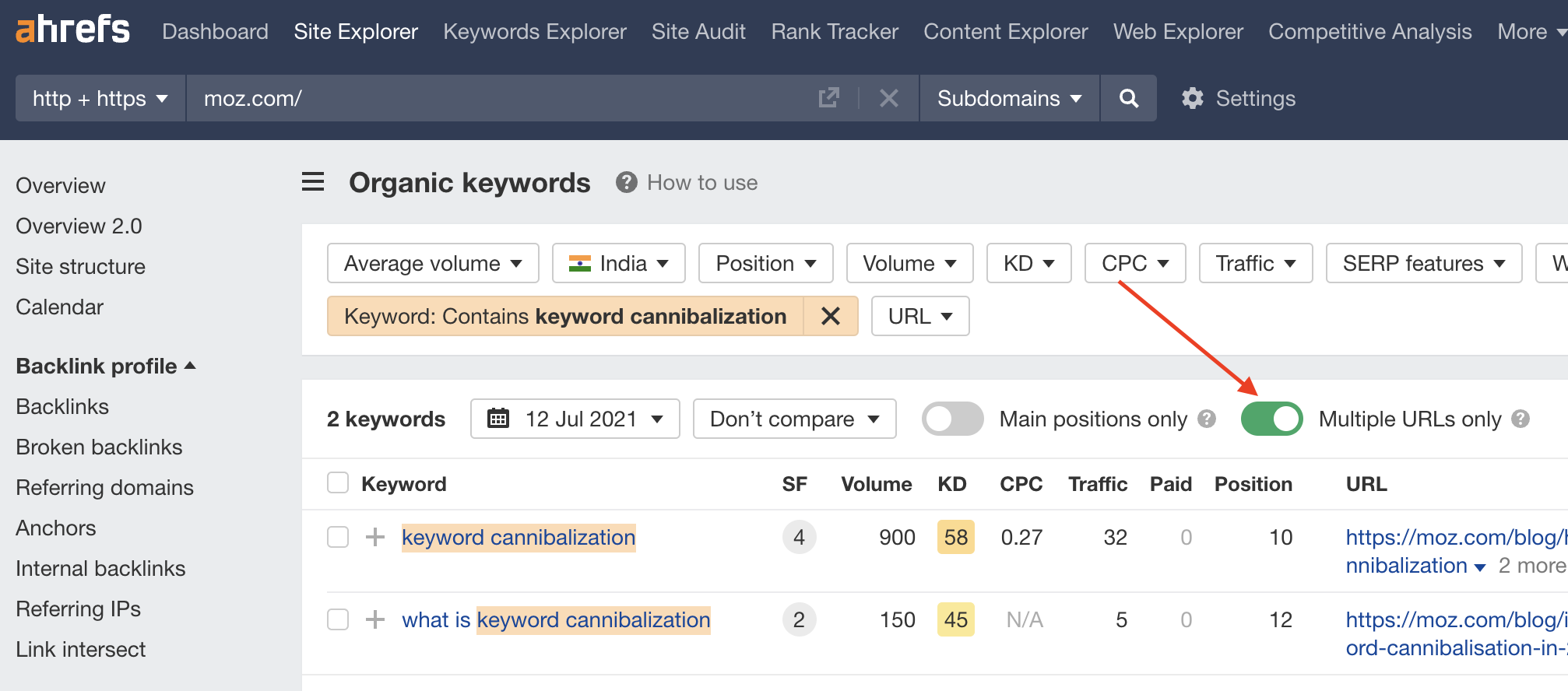This screenshot has height=691, width=1568.
Task: Open Referring IPs in the sidebar
Action: pyautogui.click(x=78, y=609)
